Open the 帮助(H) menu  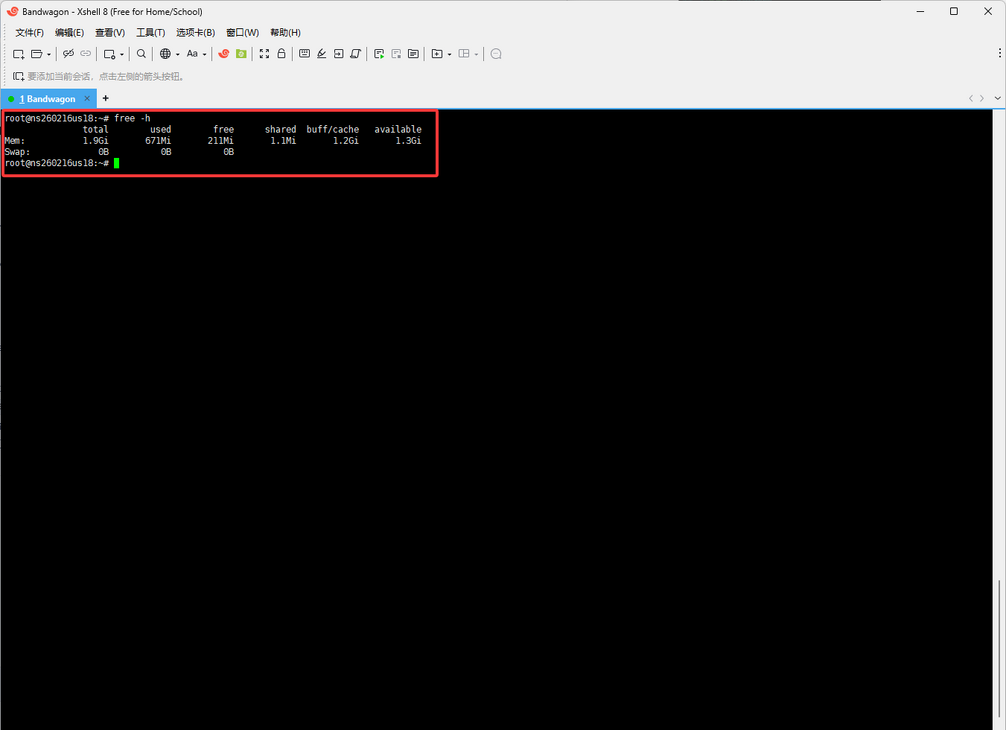coord(285,33)
